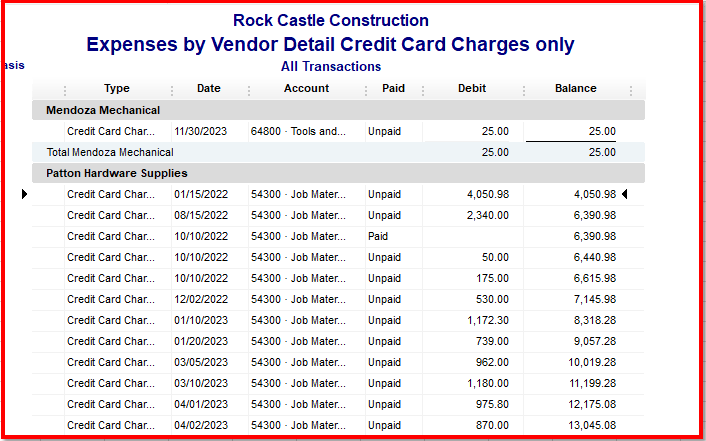
Task: Click Unpaid status in the 04/02/2023 row
Action: [384, 425]
